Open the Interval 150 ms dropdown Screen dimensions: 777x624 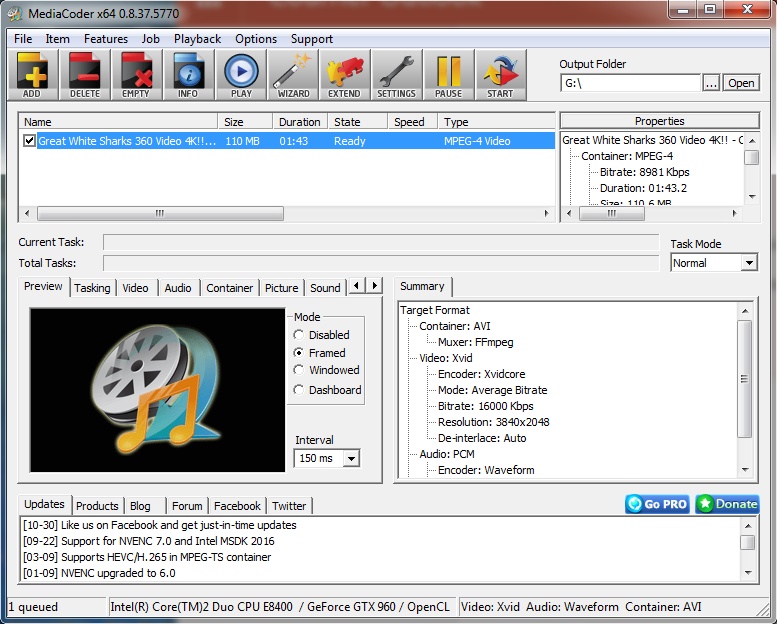click(x=351, y=458)
